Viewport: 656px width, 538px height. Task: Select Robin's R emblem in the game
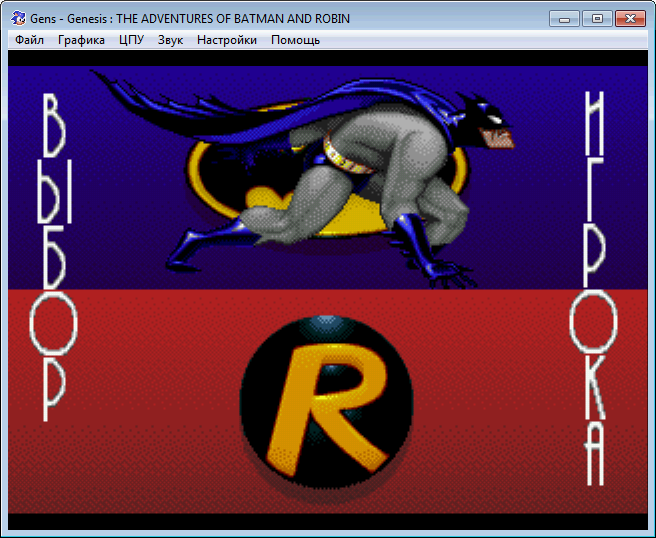(326, 402)
